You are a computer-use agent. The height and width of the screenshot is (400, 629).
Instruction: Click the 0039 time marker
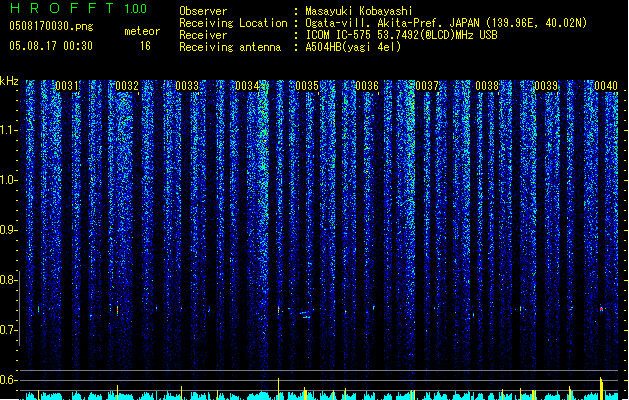point(546,86)
